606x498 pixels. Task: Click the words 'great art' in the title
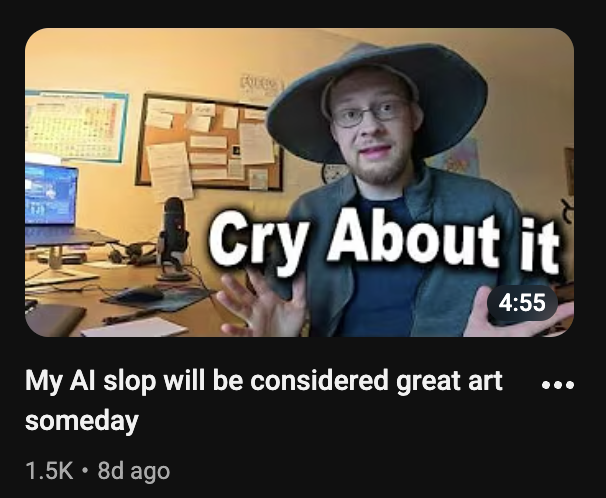point(449,381)
